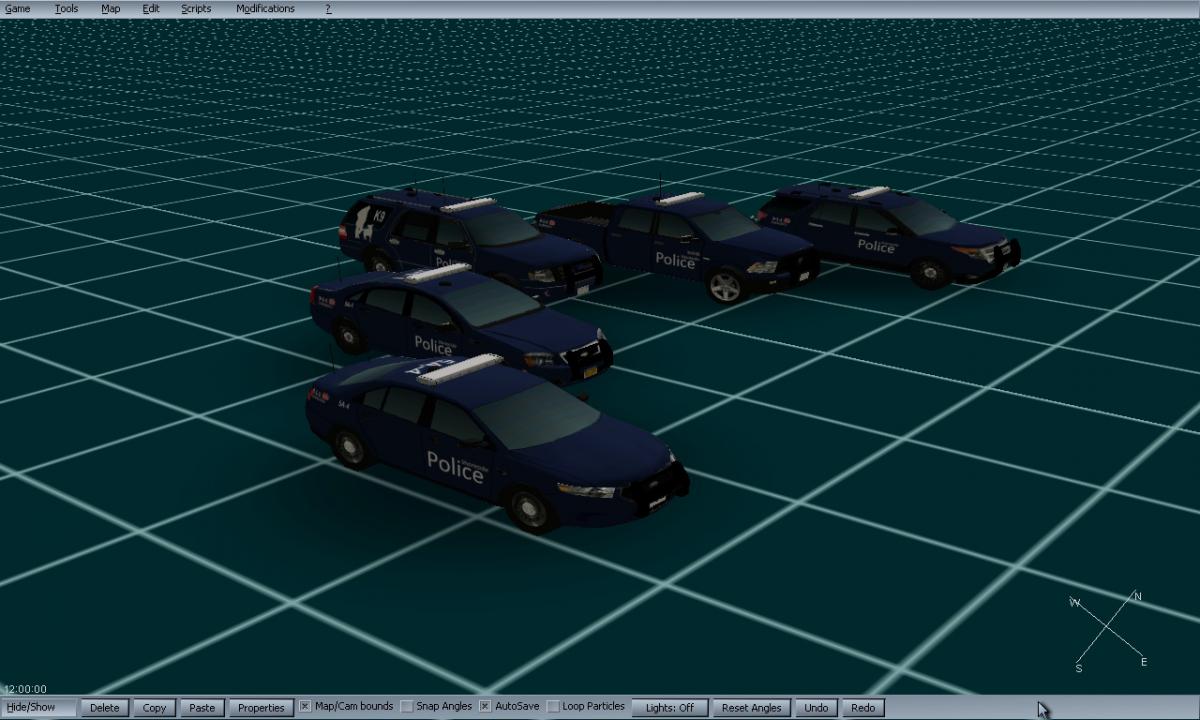
Task: Open the Tools menu
Action: click(x=66, y=8)
